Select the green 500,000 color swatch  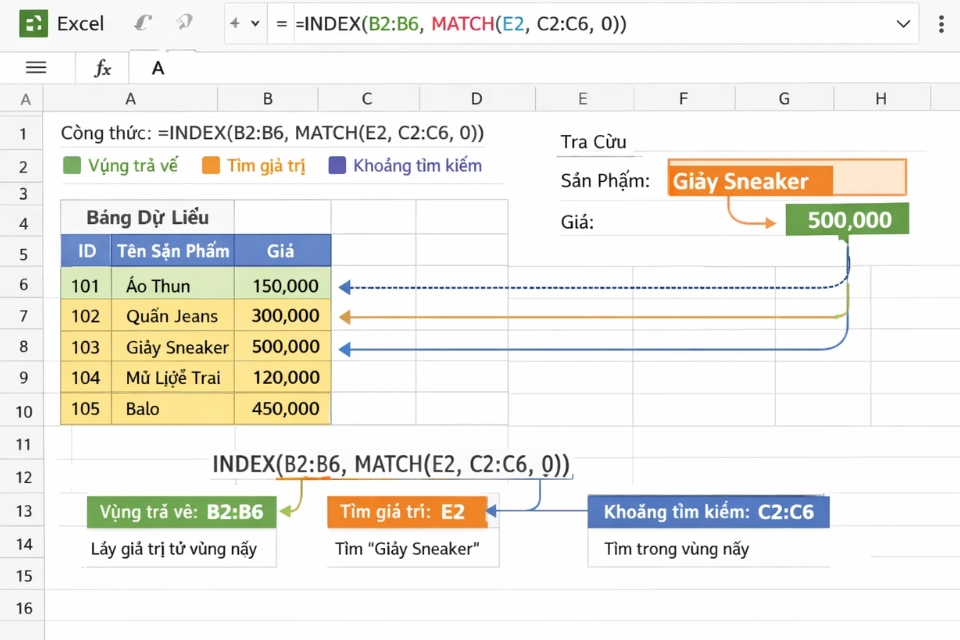[847, 219]
